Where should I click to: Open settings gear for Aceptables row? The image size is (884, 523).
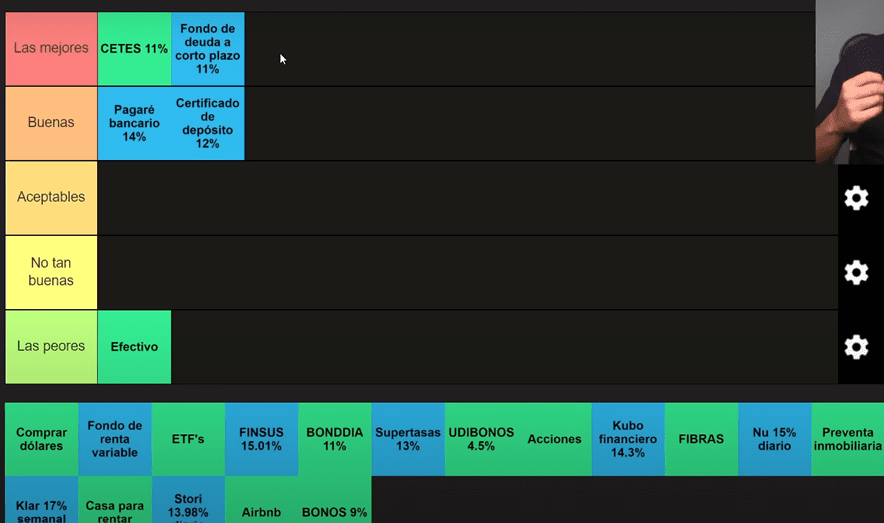(856, 198)
